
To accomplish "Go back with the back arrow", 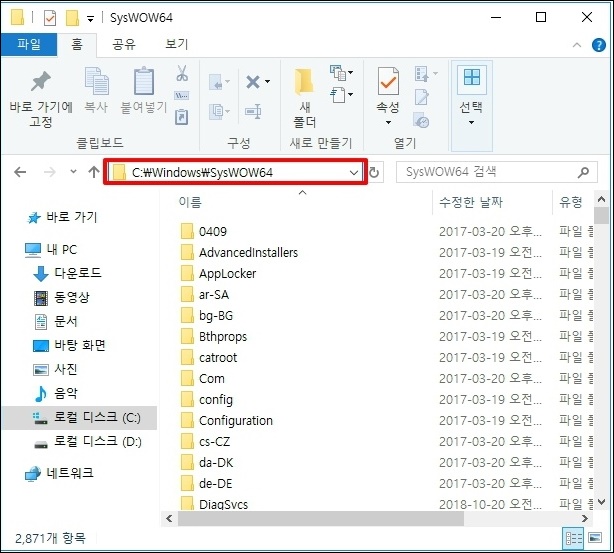I will (20, 172).
